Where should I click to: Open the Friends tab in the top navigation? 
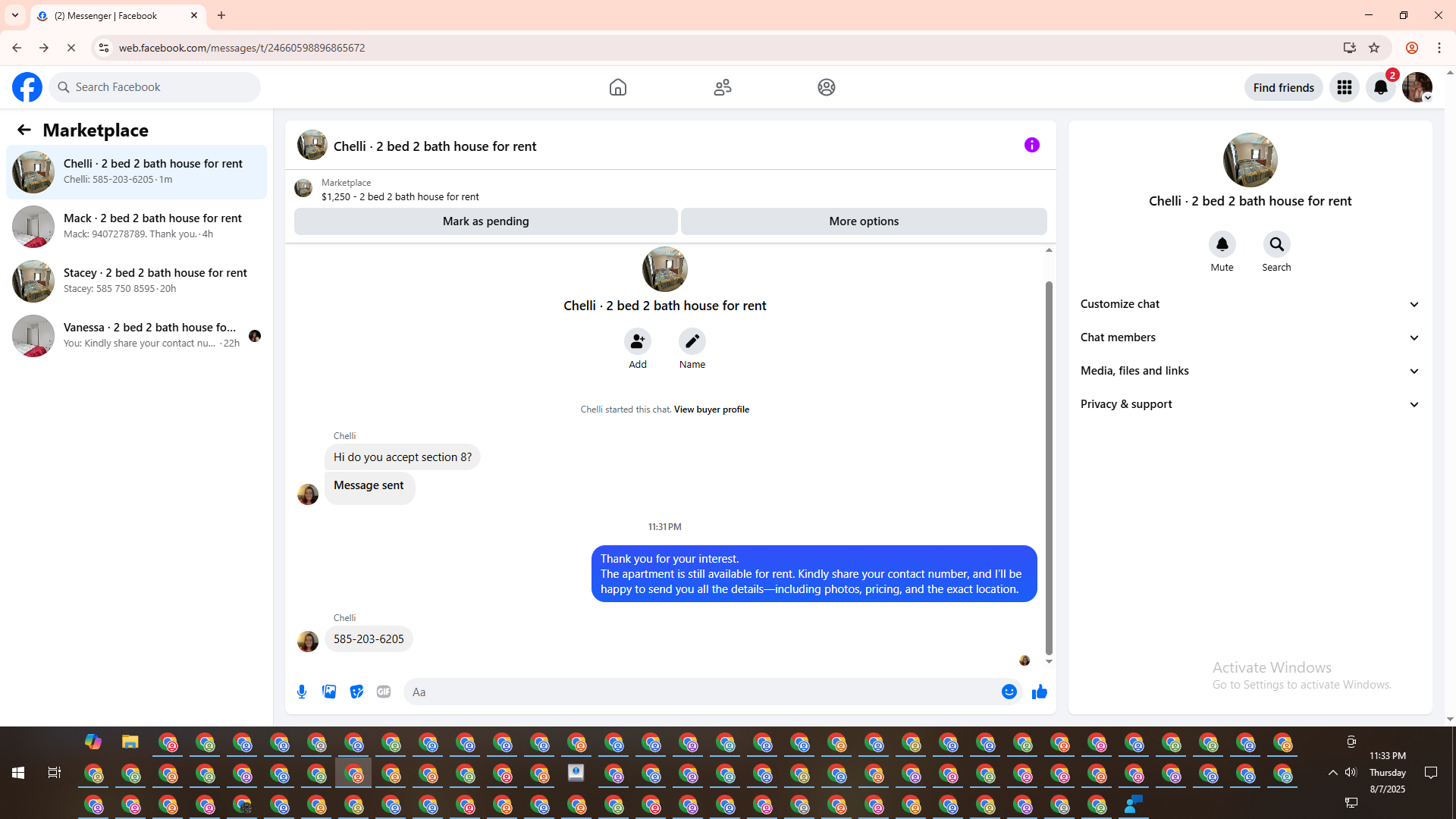pyautogui.click(x=722, y=87)
